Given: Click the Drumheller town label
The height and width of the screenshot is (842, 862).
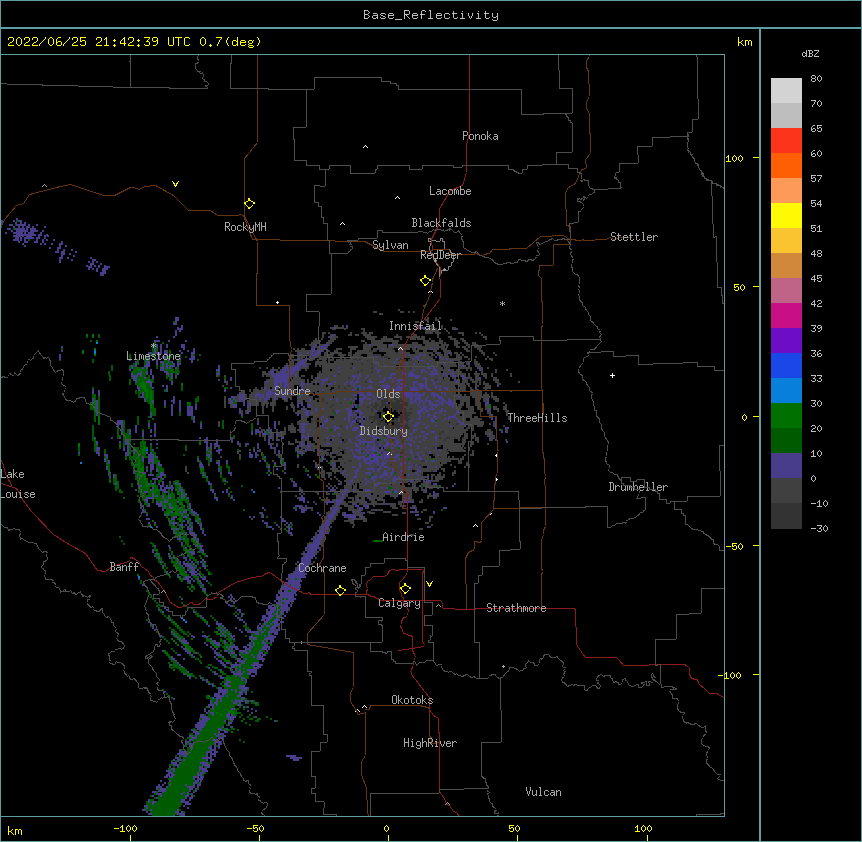Looking at the screenshot, I should click(638, 487).
